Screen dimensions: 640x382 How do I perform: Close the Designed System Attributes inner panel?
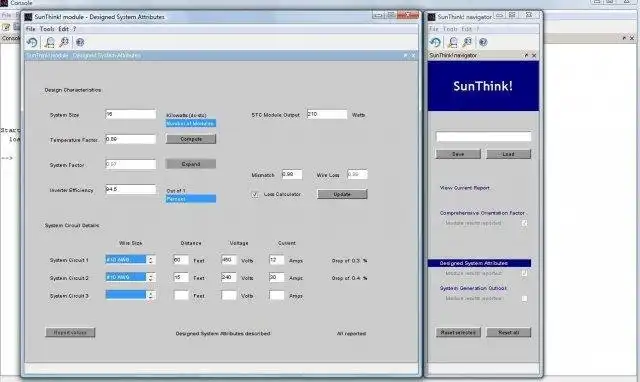(413, 55)
